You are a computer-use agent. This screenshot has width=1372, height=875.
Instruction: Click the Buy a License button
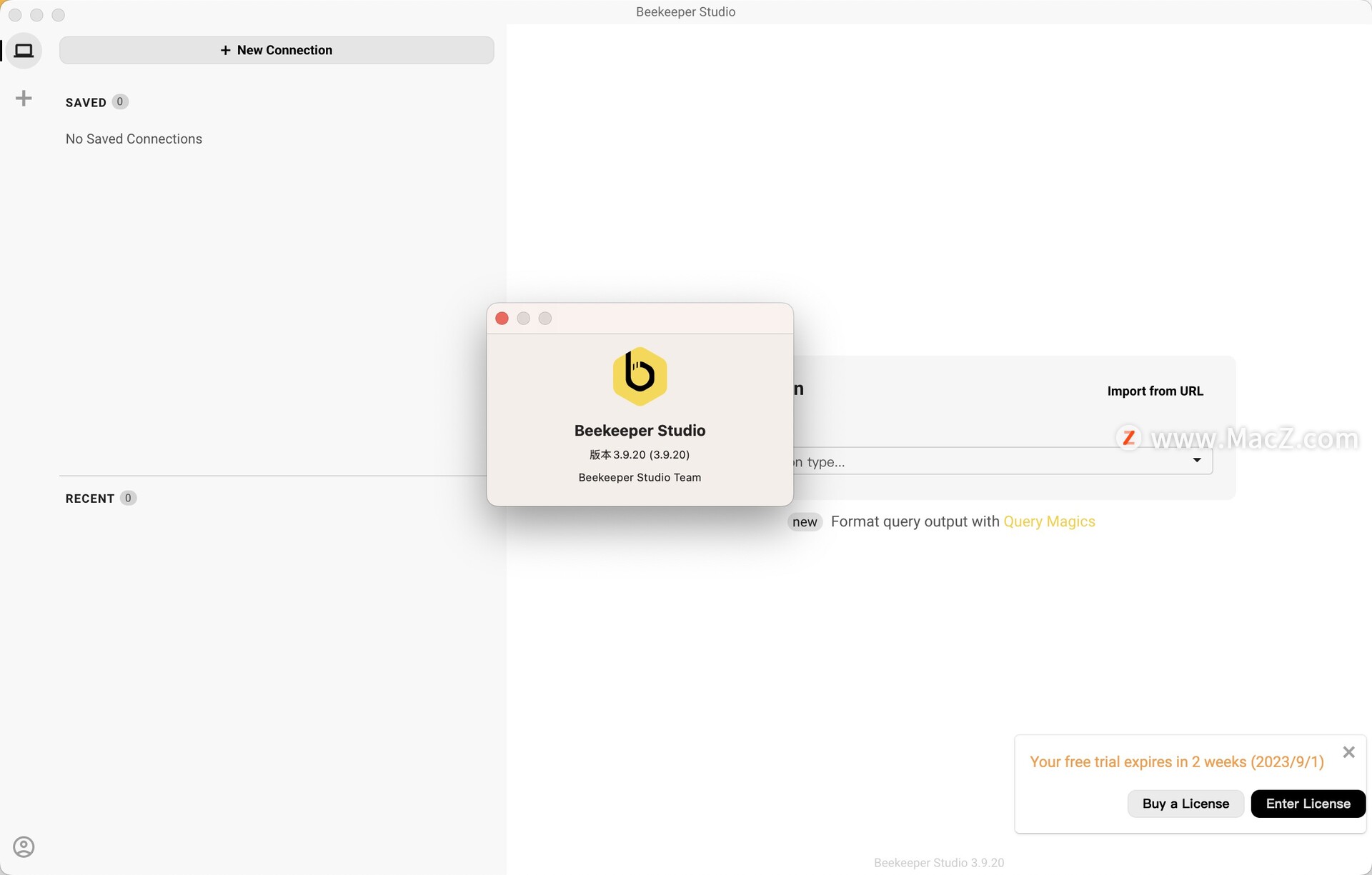[x=1185, y=804]
